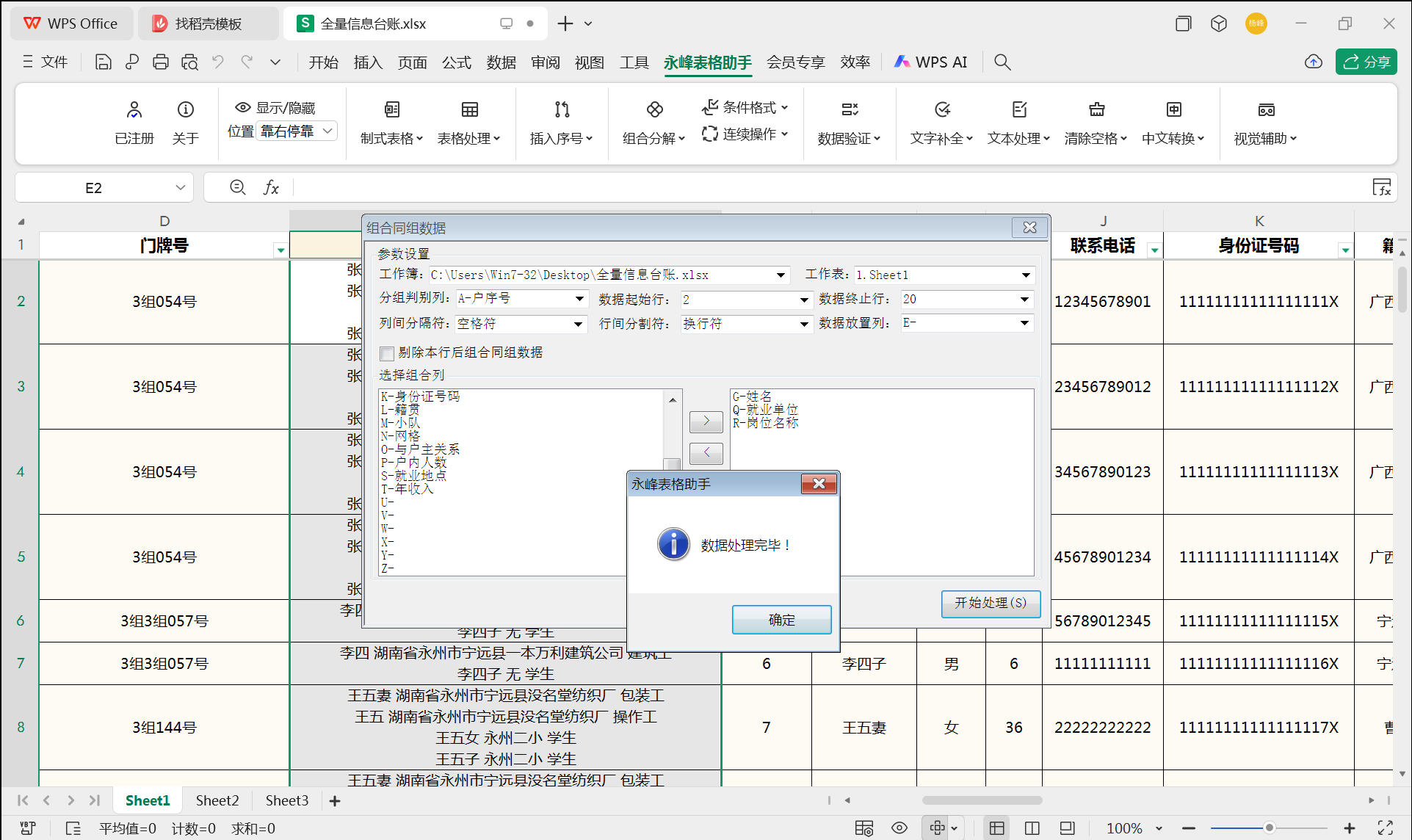Adjust the zoom slider
Viewport: 1412px width, 840px height.
[x=1270, y=828]
